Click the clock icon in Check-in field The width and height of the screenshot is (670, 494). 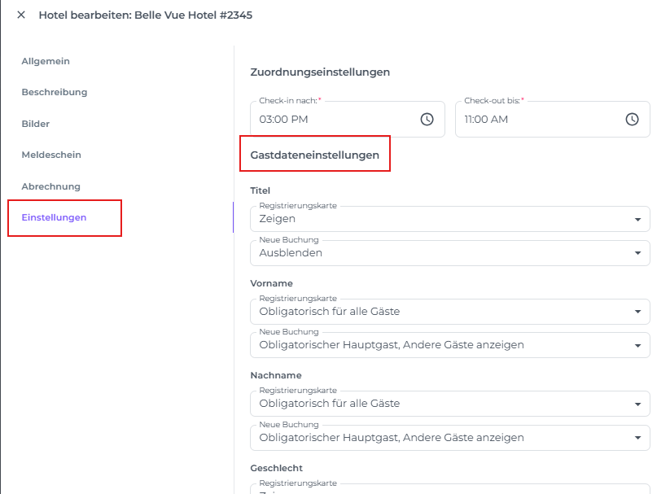(427, 119)
